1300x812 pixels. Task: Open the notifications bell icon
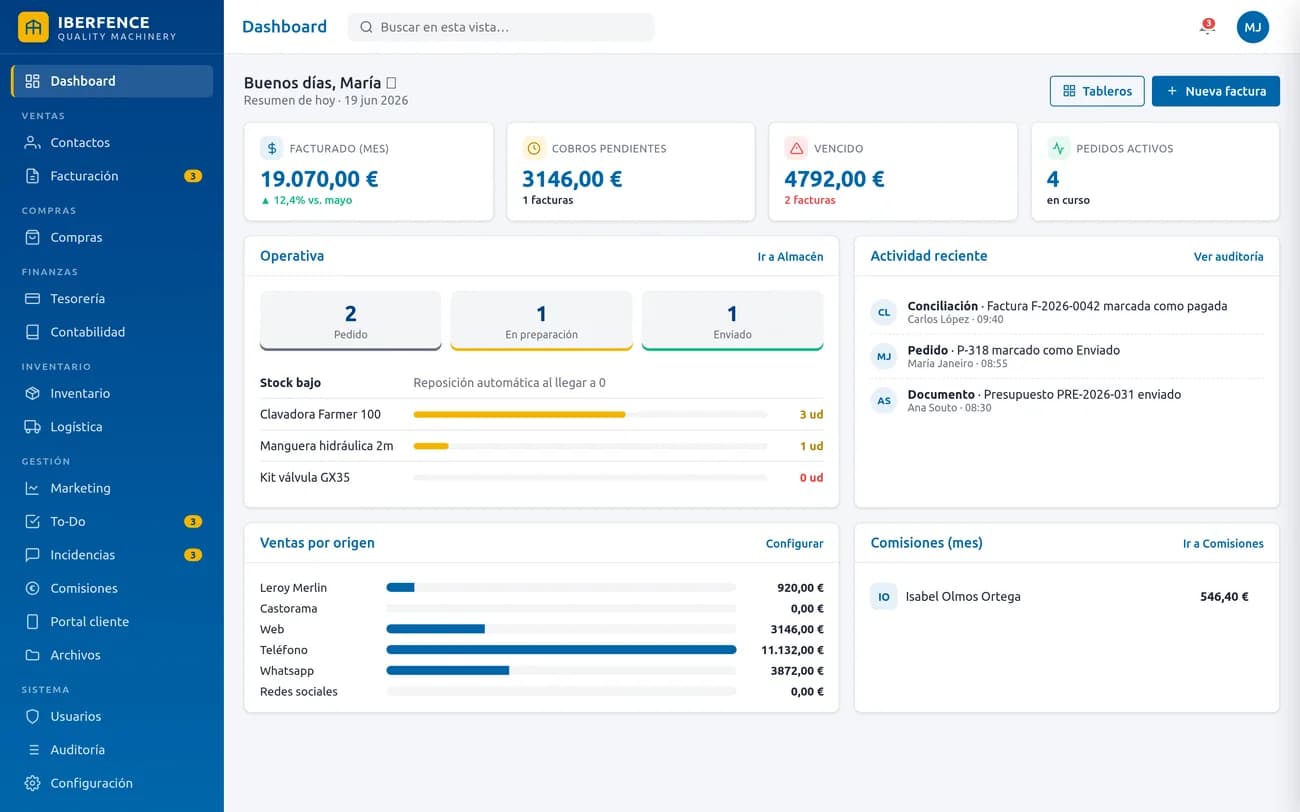[1207, 27]
